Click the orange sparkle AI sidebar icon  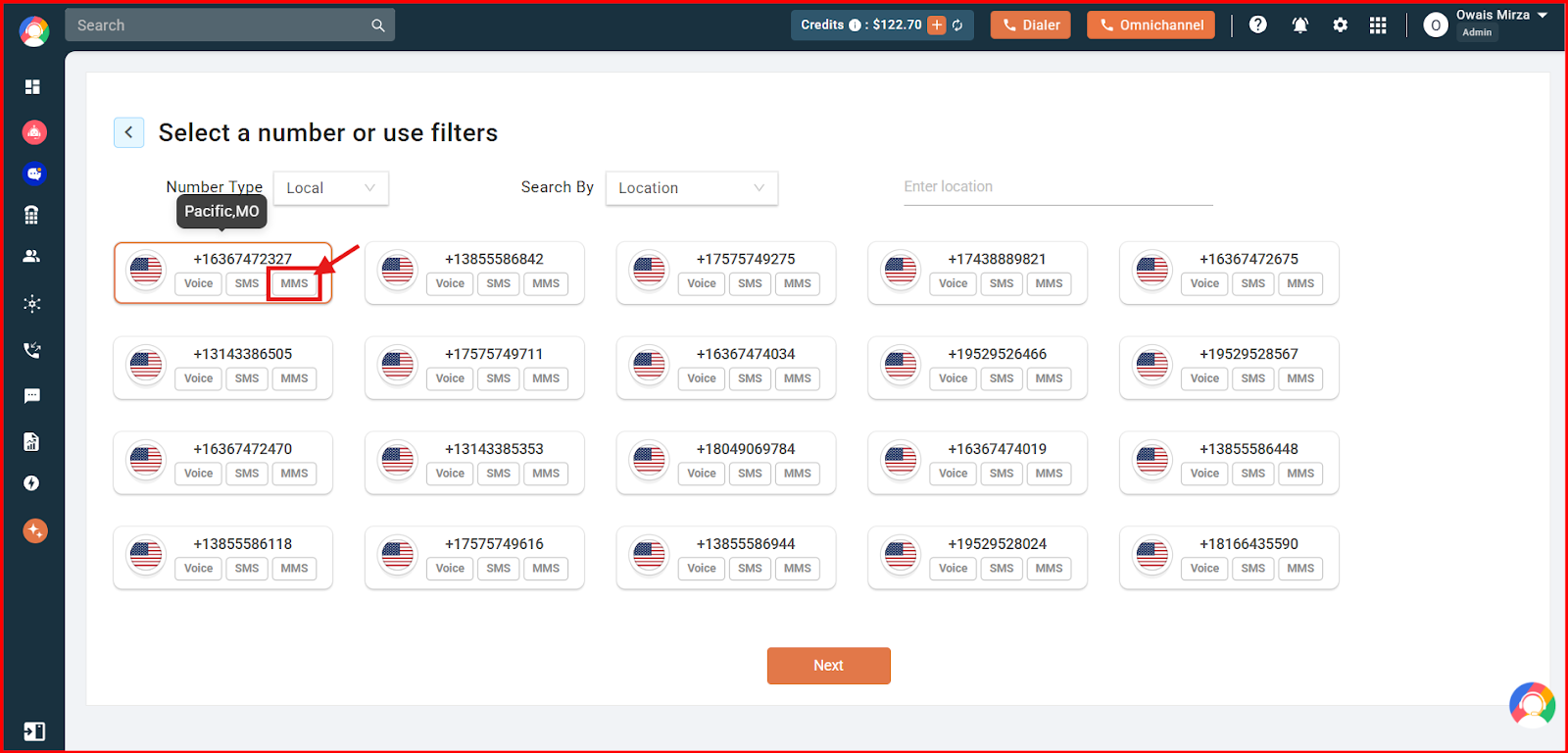point(35,530)
